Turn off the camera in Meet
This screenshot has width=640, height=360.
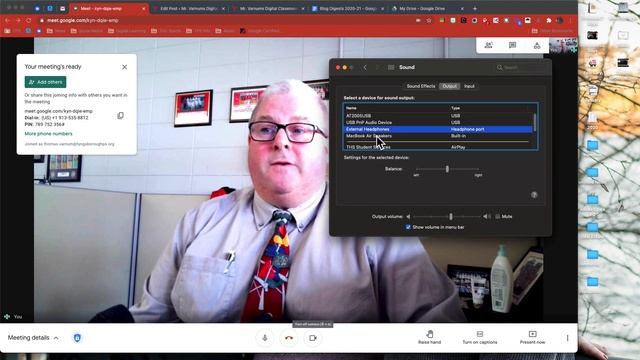[x=313, y=338]
